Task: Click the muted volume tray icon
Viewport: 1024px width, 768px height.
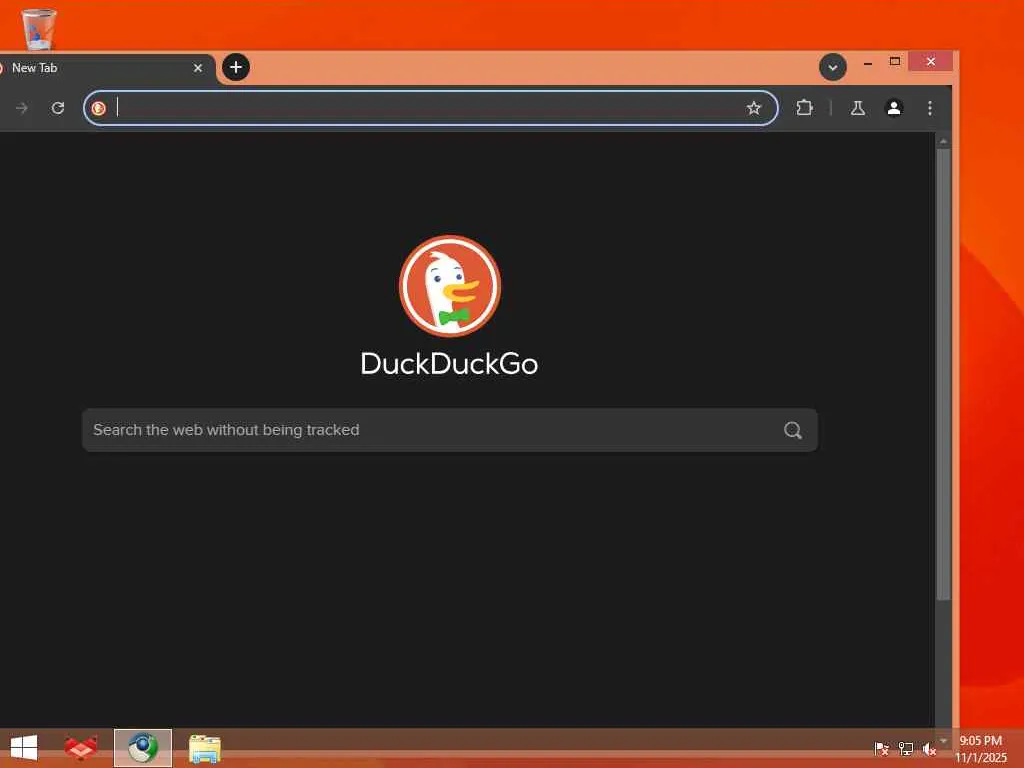Action: [929, 748]
